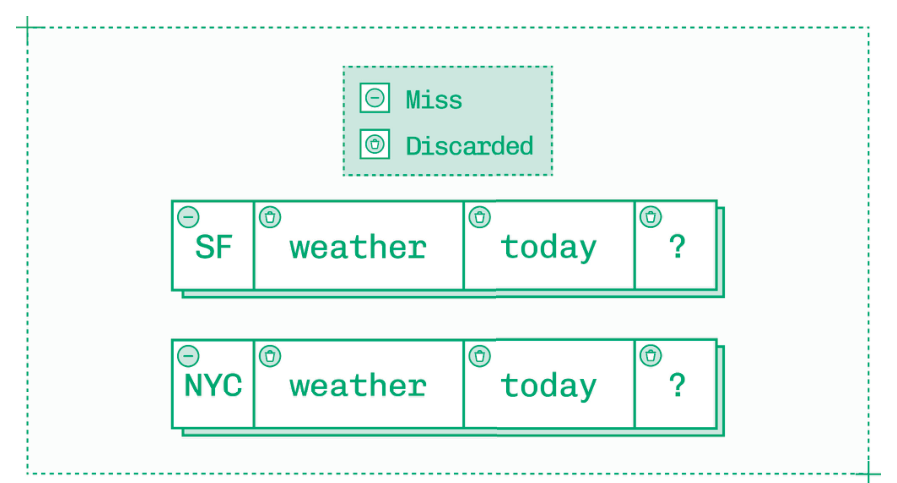Click the question mark token in the SF row

tap(677, 248)
